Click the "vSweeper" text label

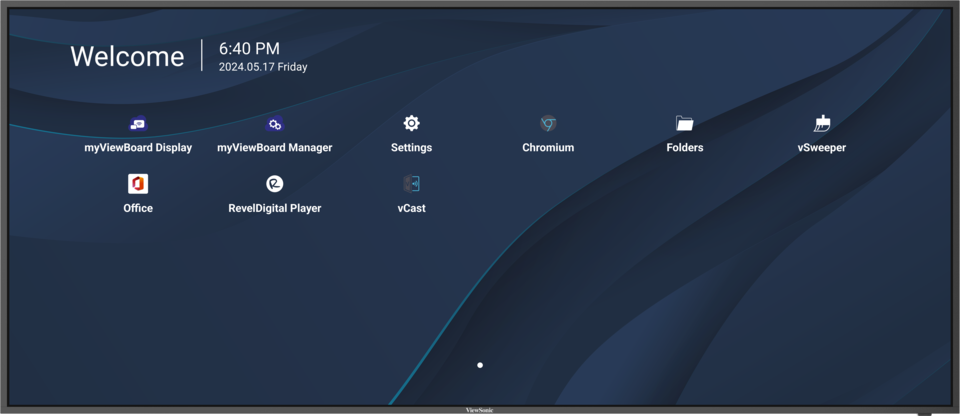(822, 148)
